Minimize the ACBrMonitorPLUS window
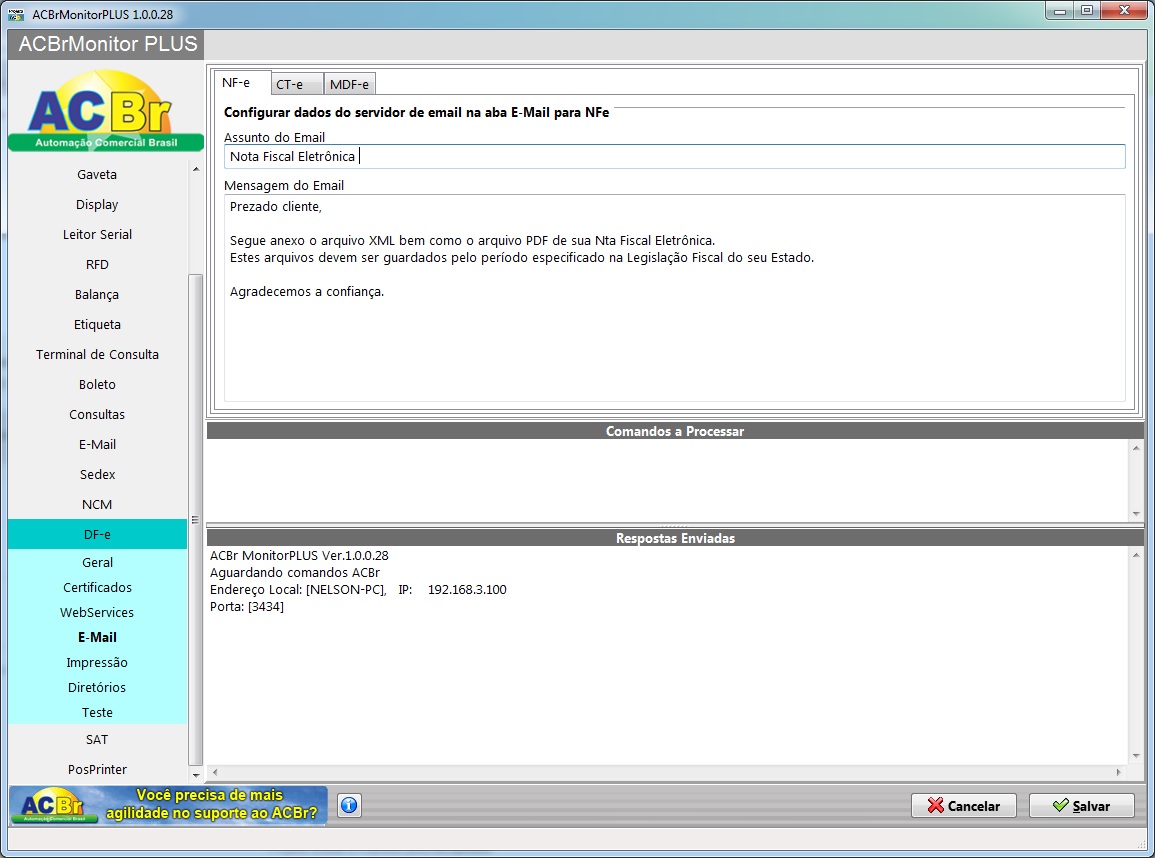1155x858 pixels. pos(1060,11)
